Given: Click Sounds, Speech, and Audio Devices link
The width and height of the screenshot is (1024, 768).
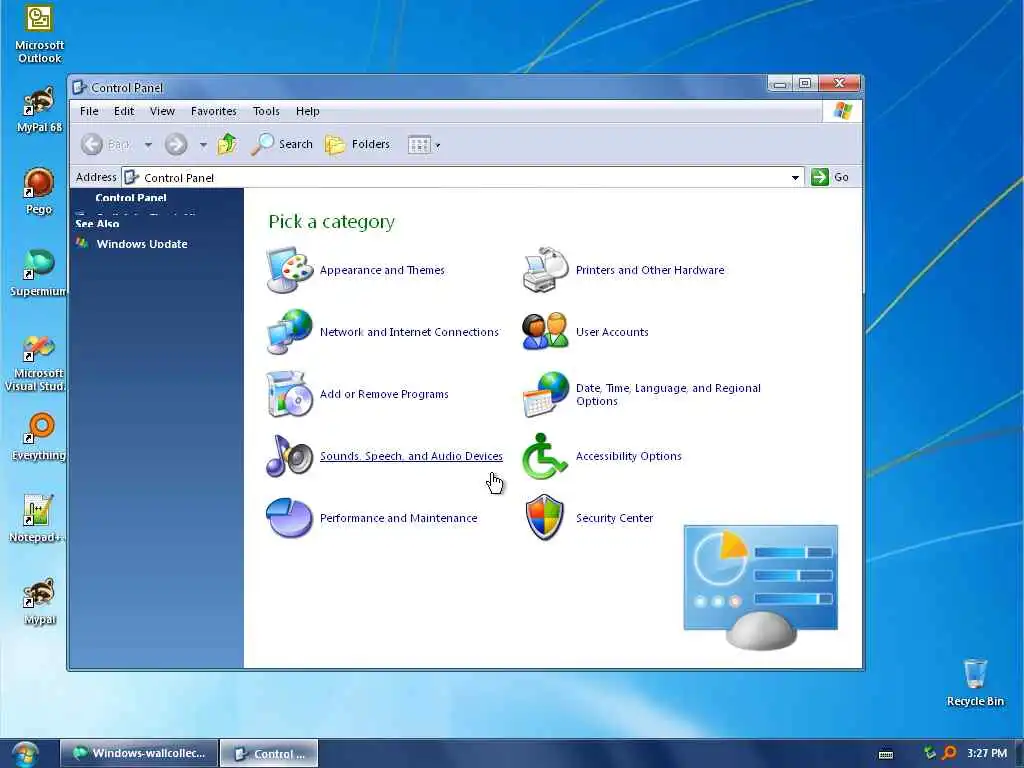Looking at the screenshot, I should tap(411, 456).
